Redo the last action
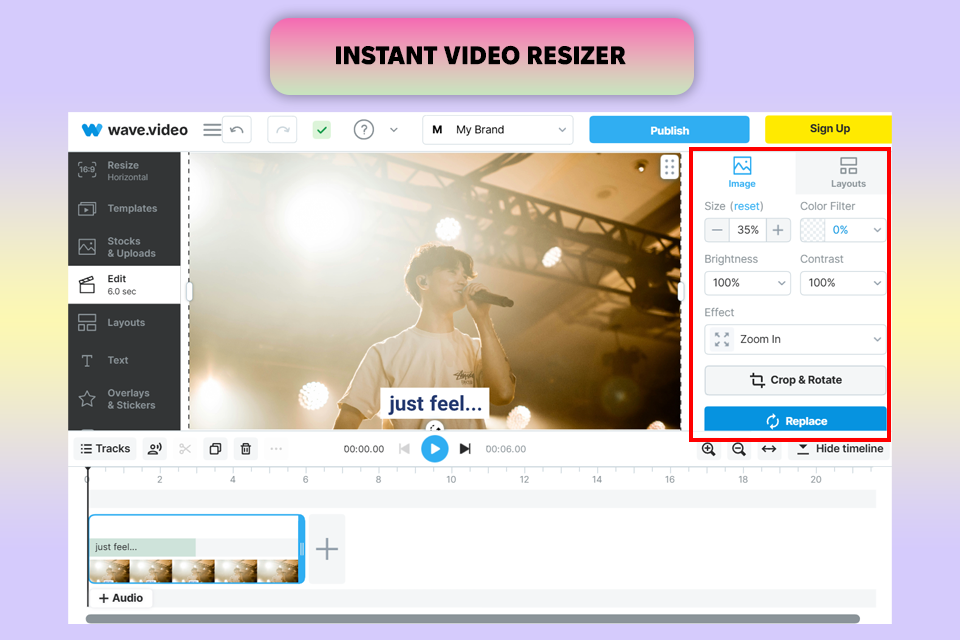The image size is (960, 640). point(282,130)
